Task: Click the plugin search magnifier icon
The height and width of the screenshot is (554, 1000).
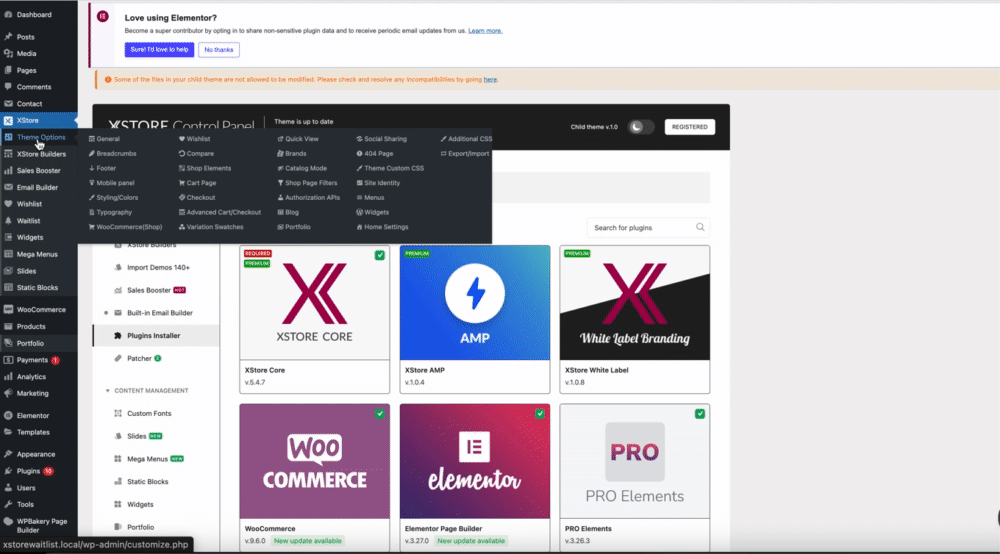Action: coord(700,227)
